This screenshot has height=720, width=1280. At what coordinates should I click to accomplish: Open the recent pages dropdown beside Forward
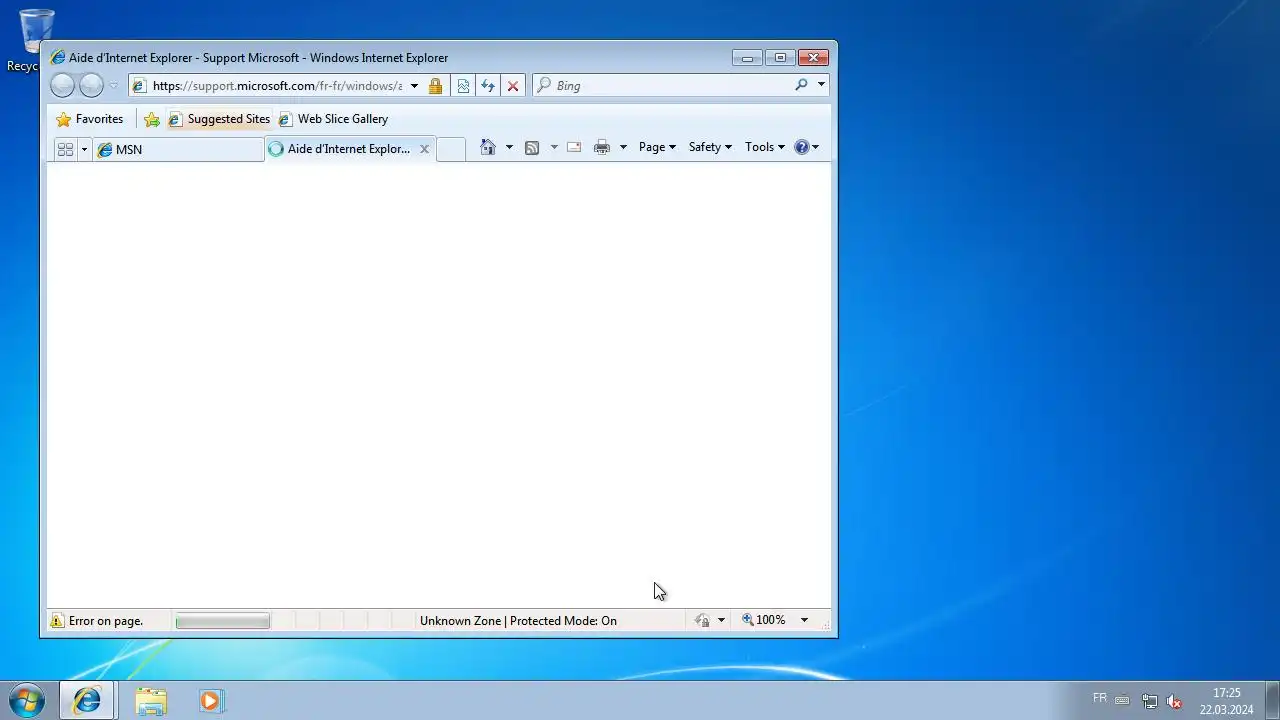pyautogui.click(x=113, y=86)
